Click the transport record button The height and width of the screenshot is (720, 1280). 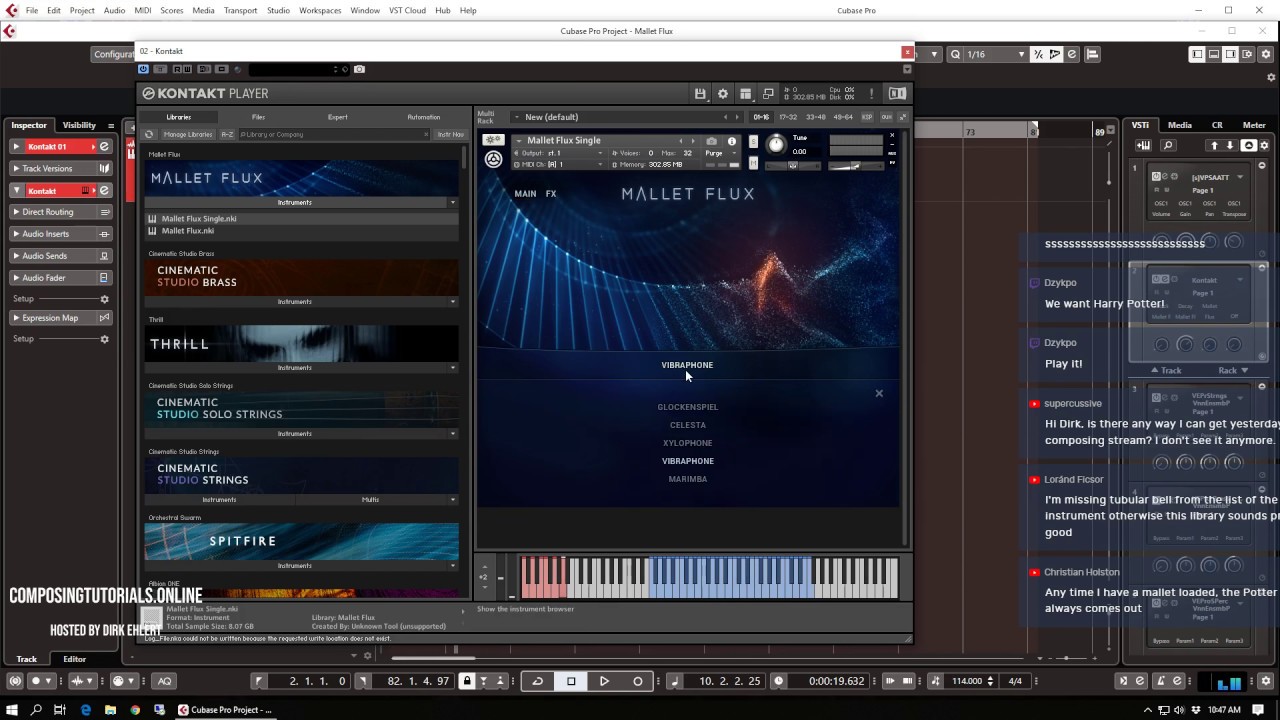[x=637, y=681]
